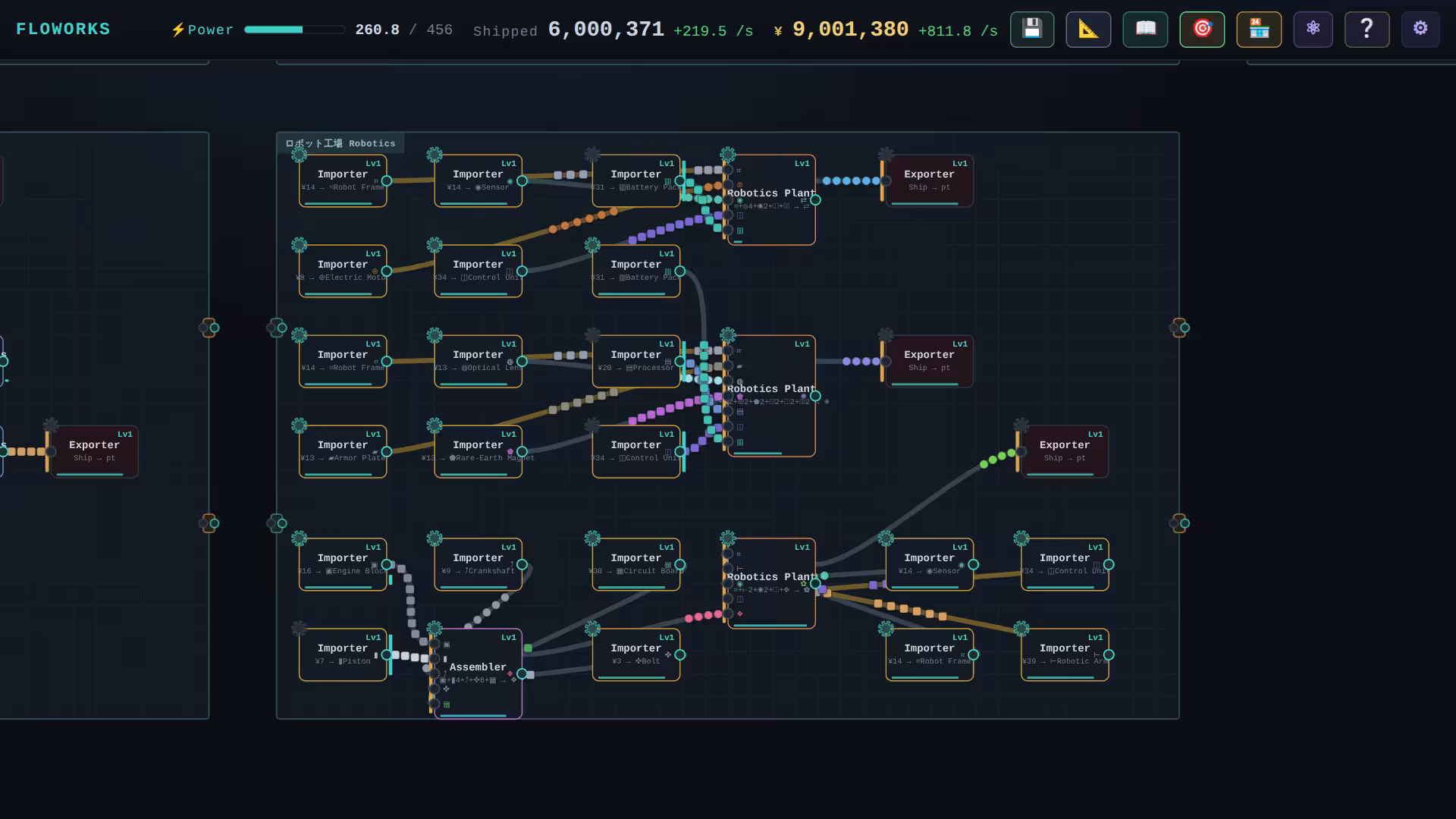Select the Robotic Arm importer node
1456x819 pixels.
pos(1065,654)
